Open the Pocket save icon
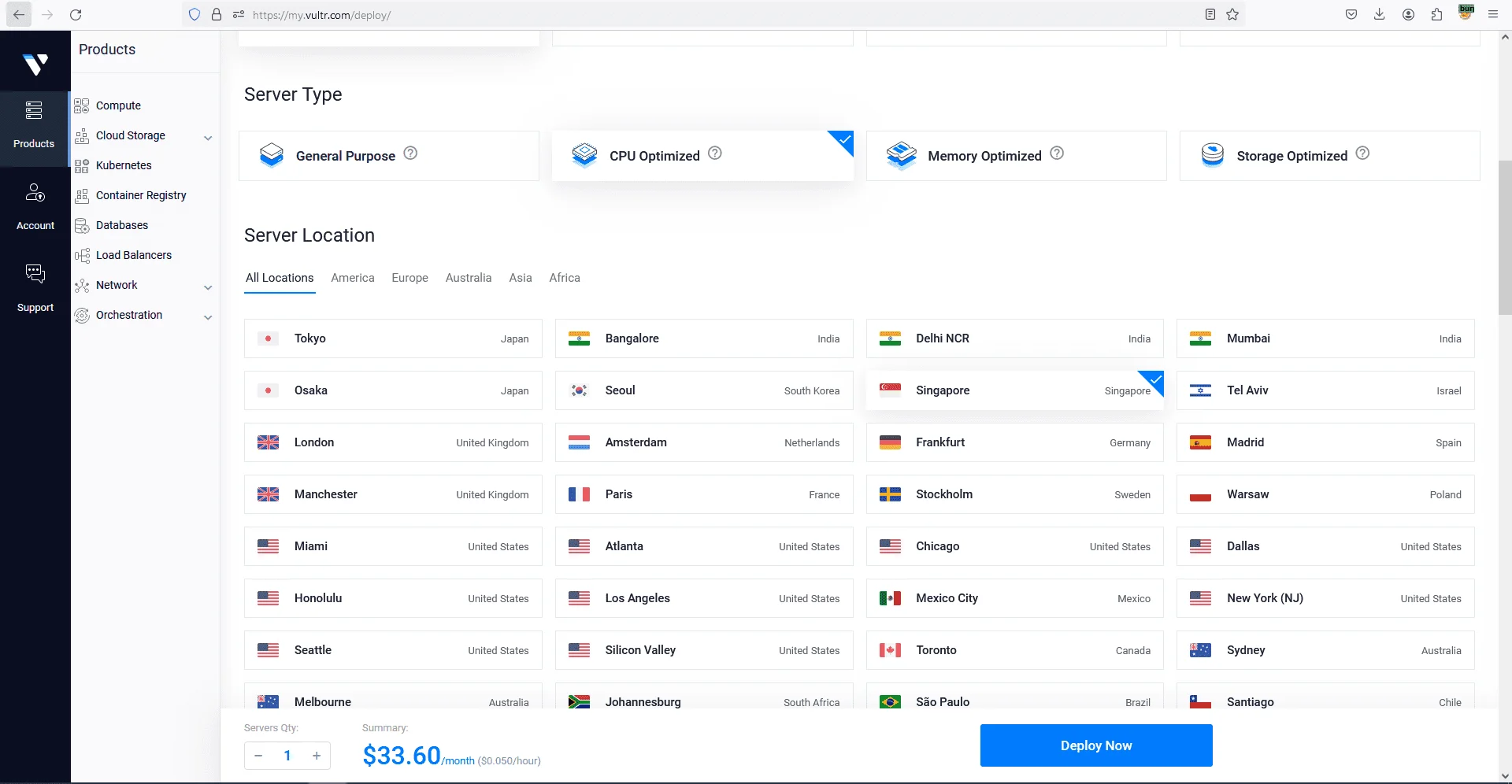 click(1351, 14)
